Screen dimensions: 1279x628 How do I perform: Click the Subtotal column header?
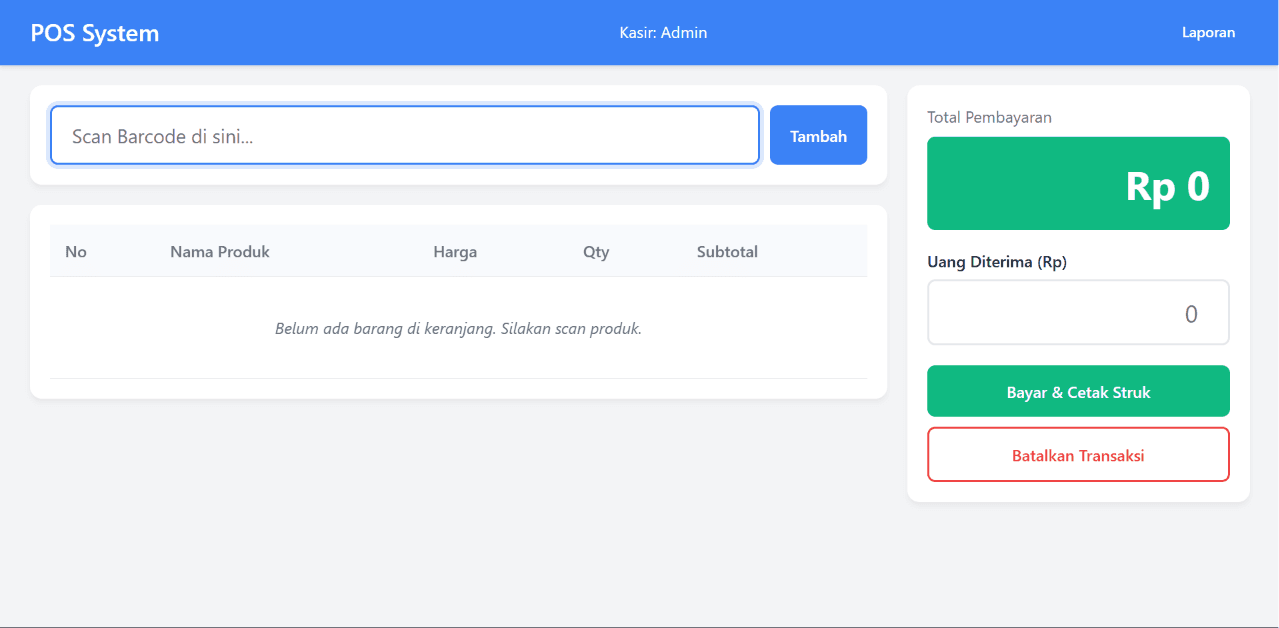click(x=727, y=252)
